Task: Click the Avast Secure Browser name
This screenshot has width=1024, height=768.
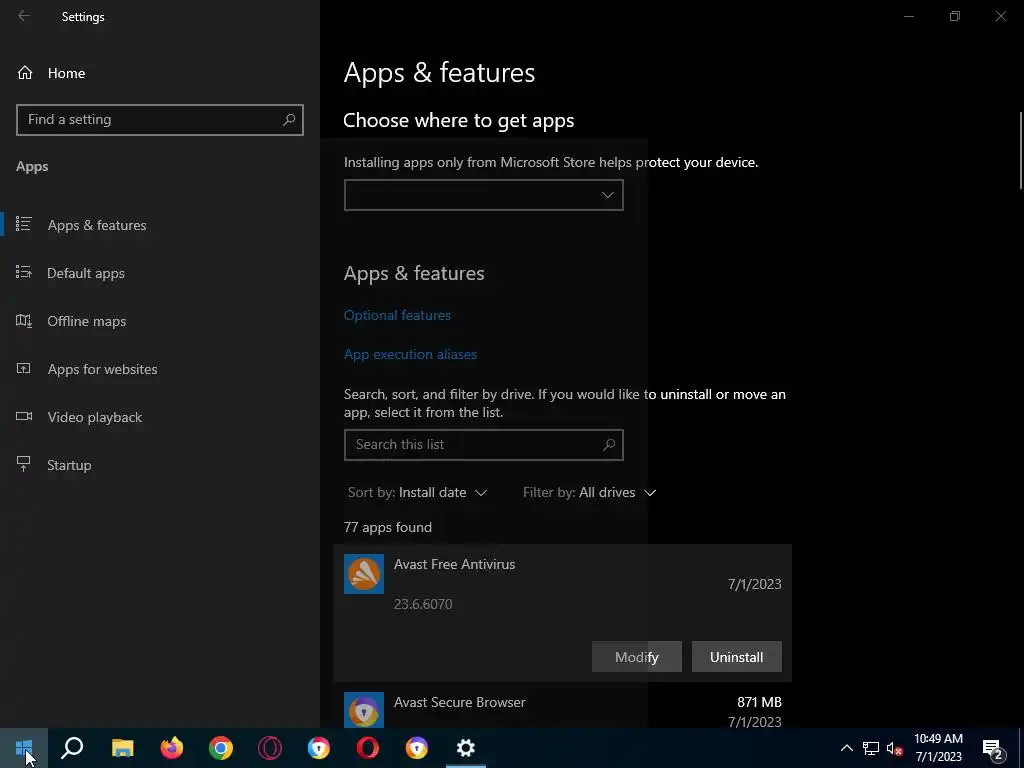Action: [460, 702]
